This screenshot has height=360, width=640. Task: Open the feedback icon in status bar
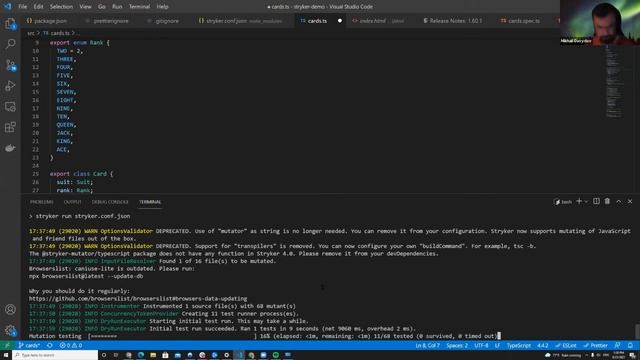[x=618, y=345]
